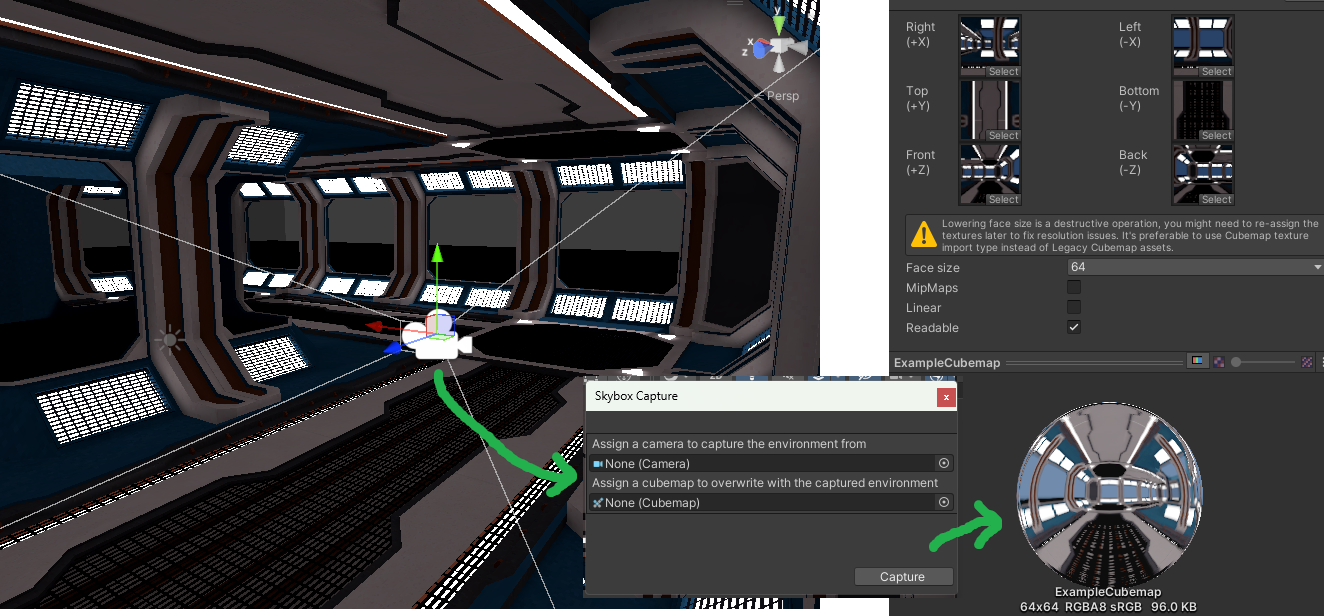The width and height of the screenshot is (1324, 616).
Task: Click the 64x64 RGBA8 sRGB info text
Action: pyautogui.click(x=1108, y=607)
